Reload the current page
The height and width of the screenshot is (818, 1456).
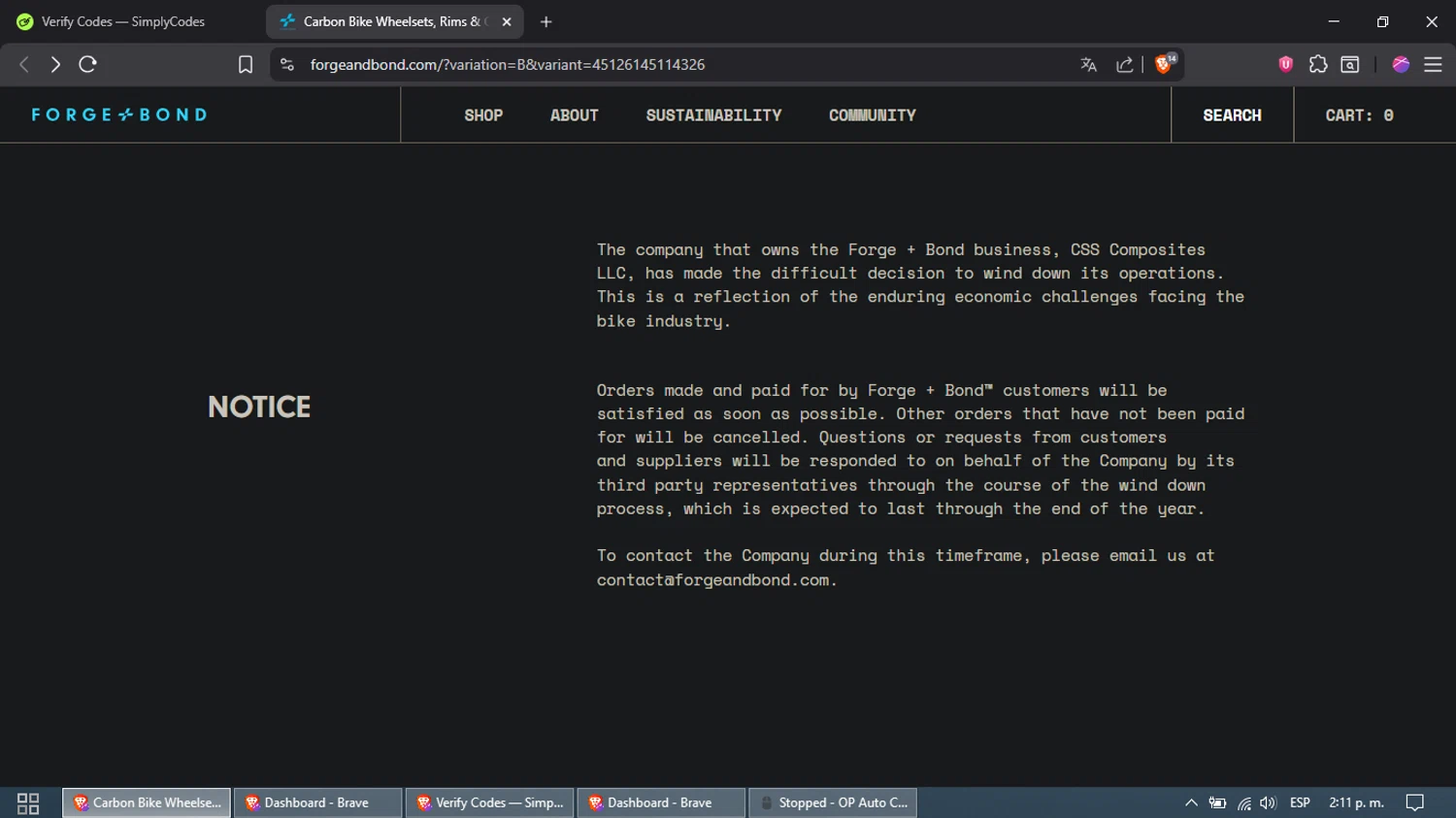[x=87, y=64]
